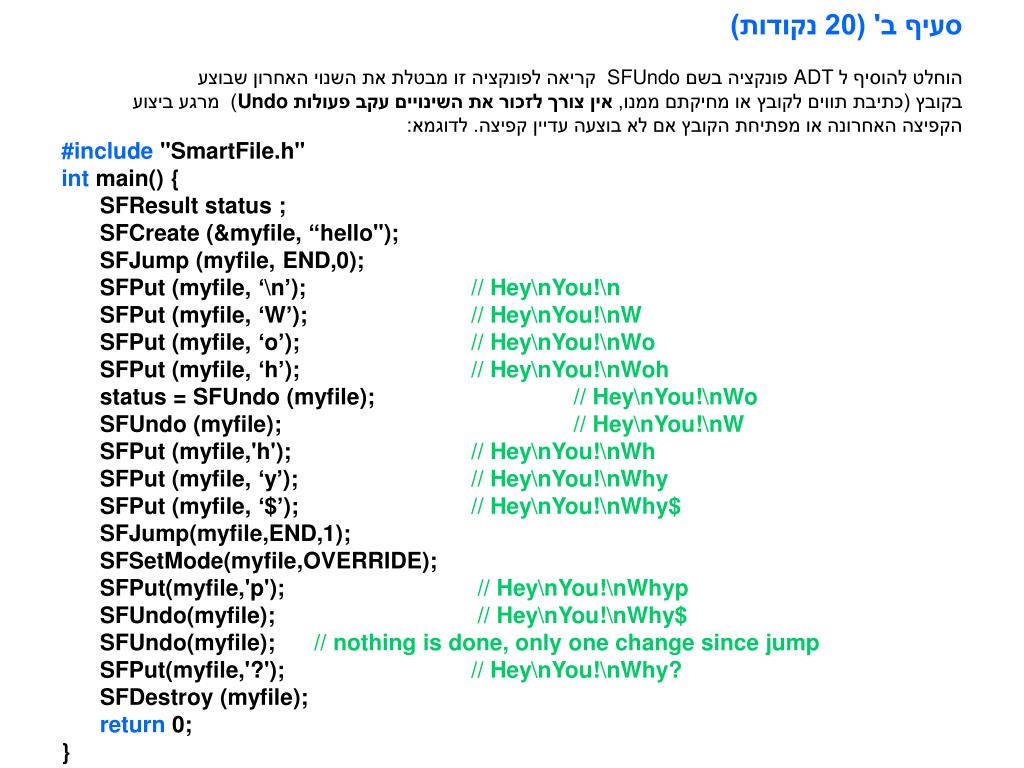Image resolution: width=1024 pixels, height=768 pixels.
Task: Click the SFPut (myfile, 'W') statement
Action: pos(203,315)
